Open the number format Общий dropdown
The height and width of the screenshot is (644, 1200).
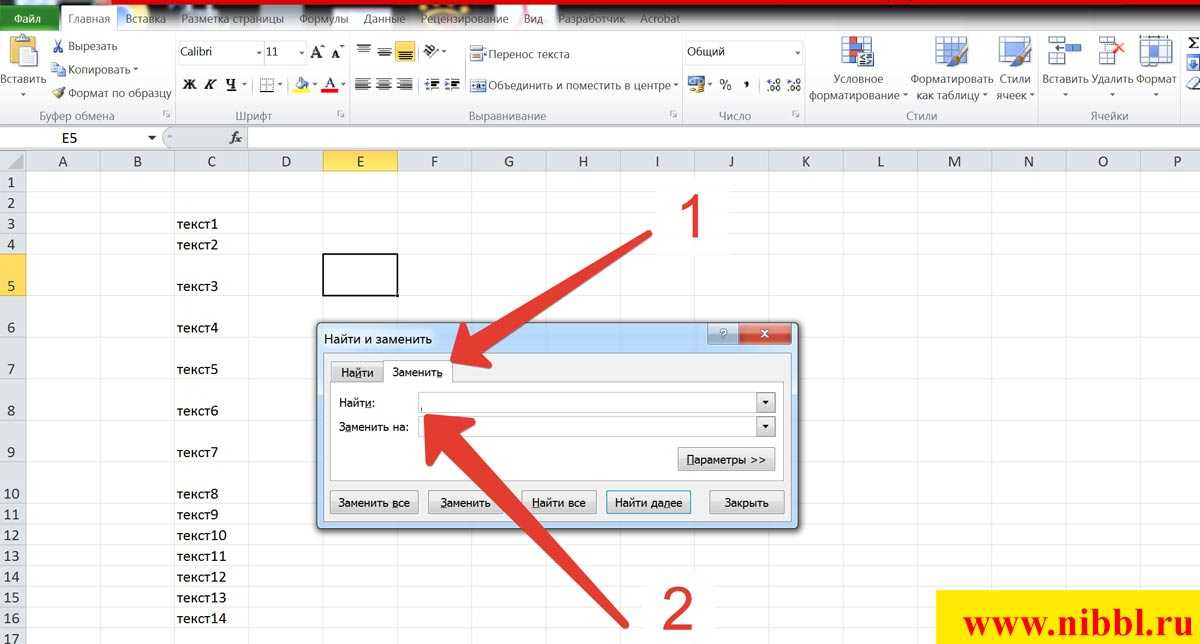point(797,52)
